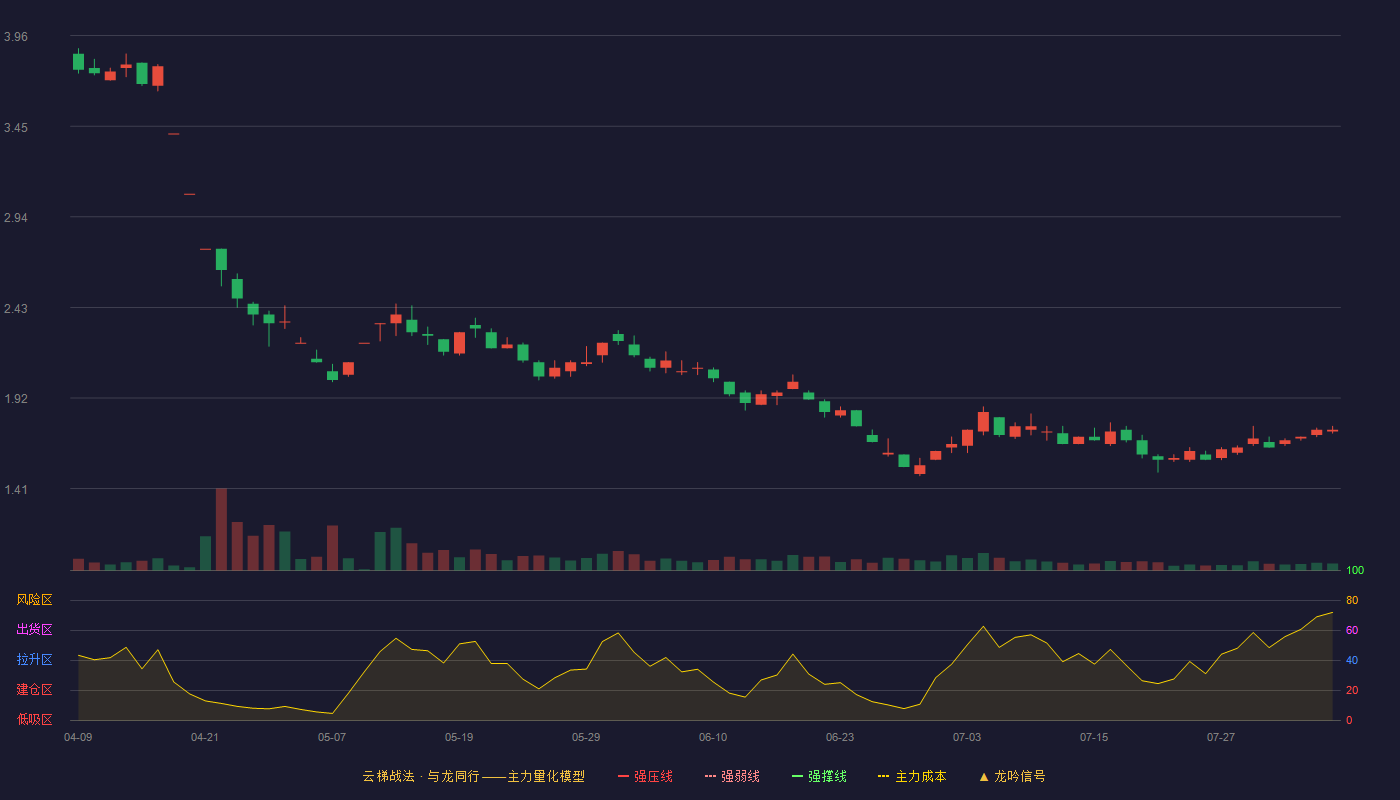The width and height of the screenshot is (1400, 800).
Task: Select the 07-03 date label
Action: tap(967, 737)
